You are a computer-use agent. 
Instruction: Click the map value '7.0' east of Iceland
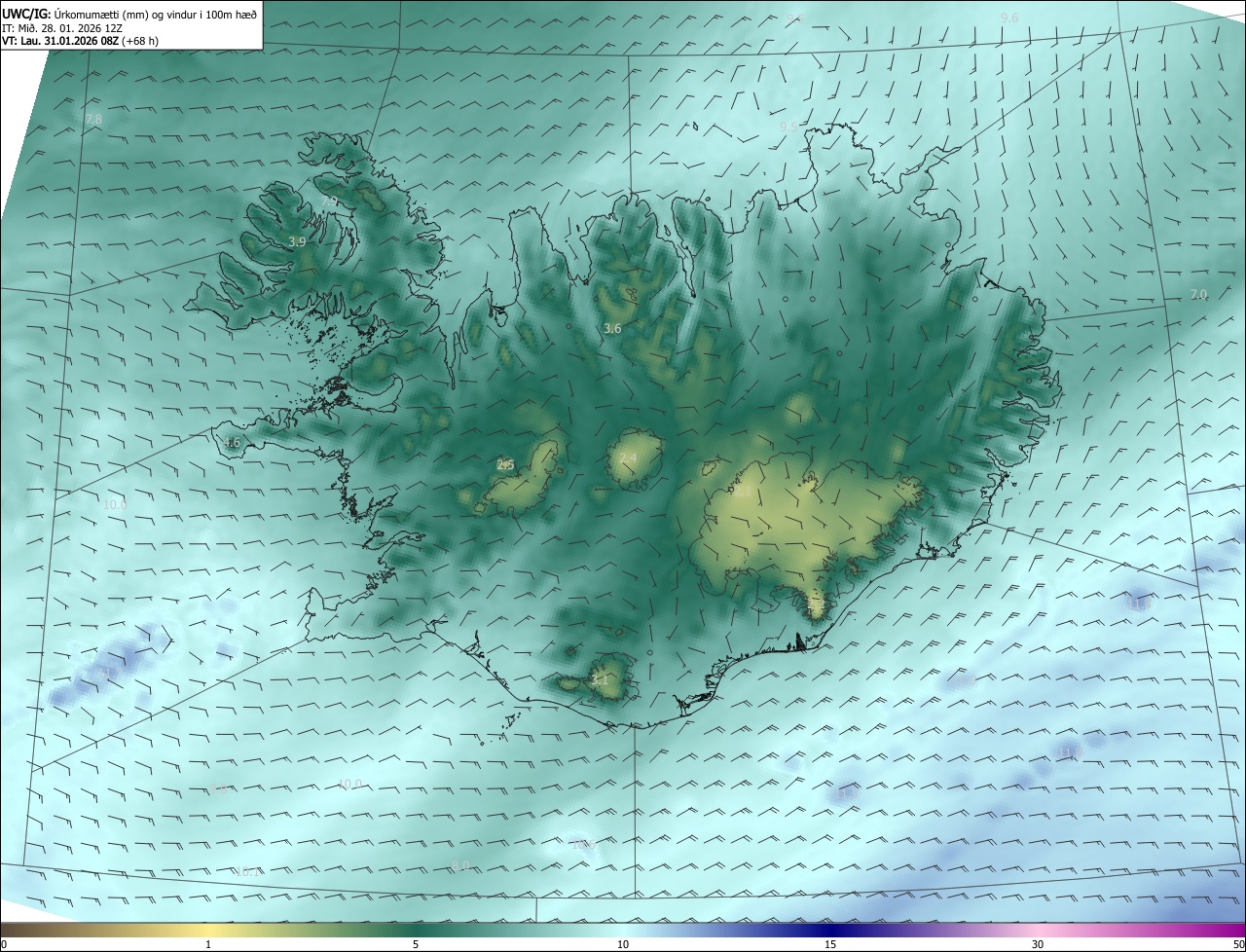point(1198,294)
